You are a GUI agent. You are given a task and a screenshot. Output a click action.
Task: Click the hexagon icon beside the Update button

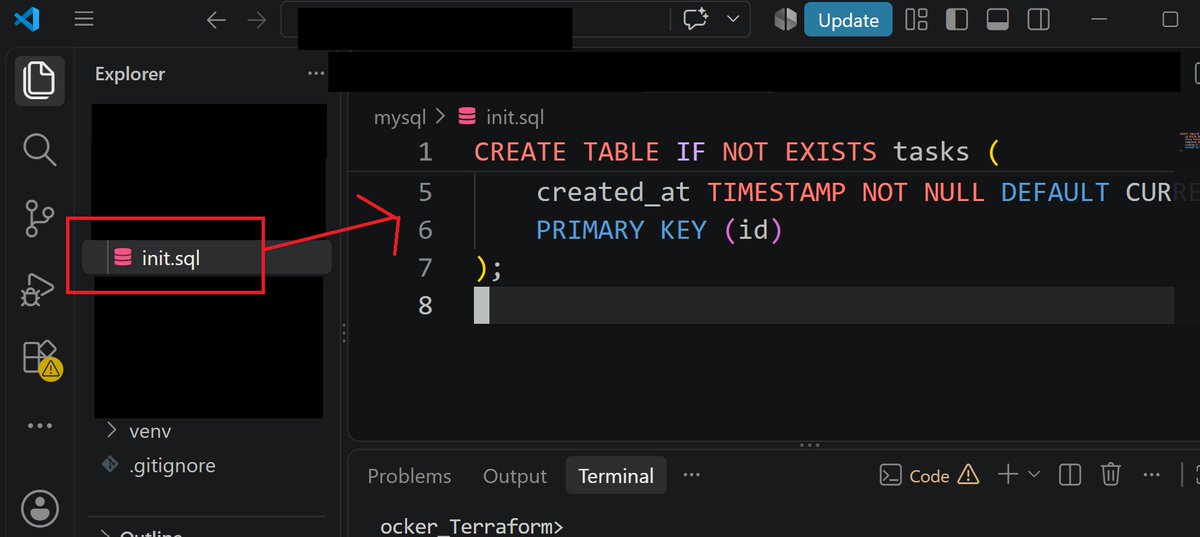[x=785, y=19]
